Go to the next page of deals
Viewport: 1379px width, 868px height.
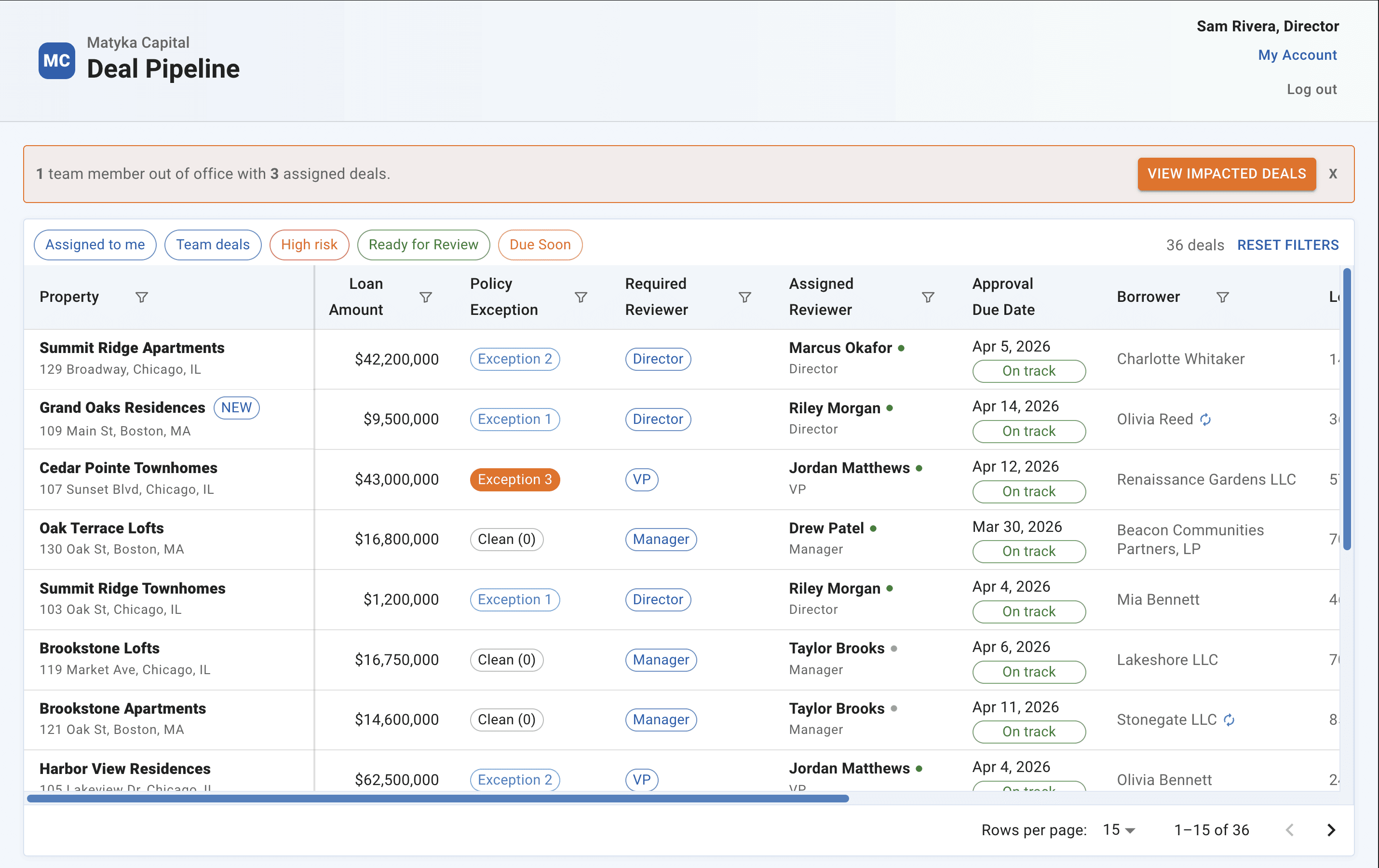coord(1331,829)
